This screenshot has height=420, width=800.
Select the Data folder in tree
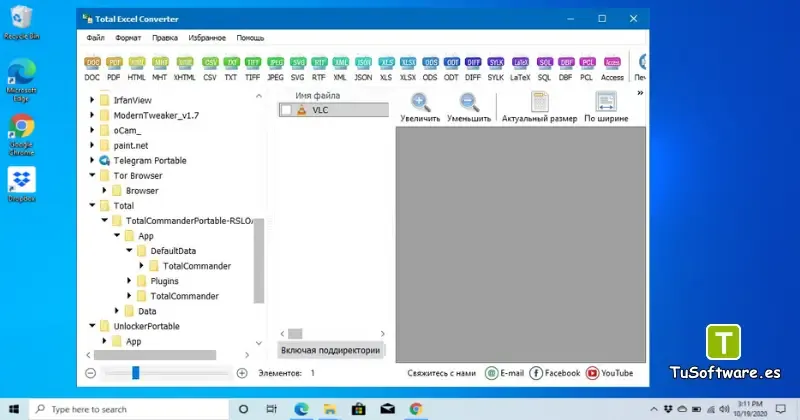(147, 311)
